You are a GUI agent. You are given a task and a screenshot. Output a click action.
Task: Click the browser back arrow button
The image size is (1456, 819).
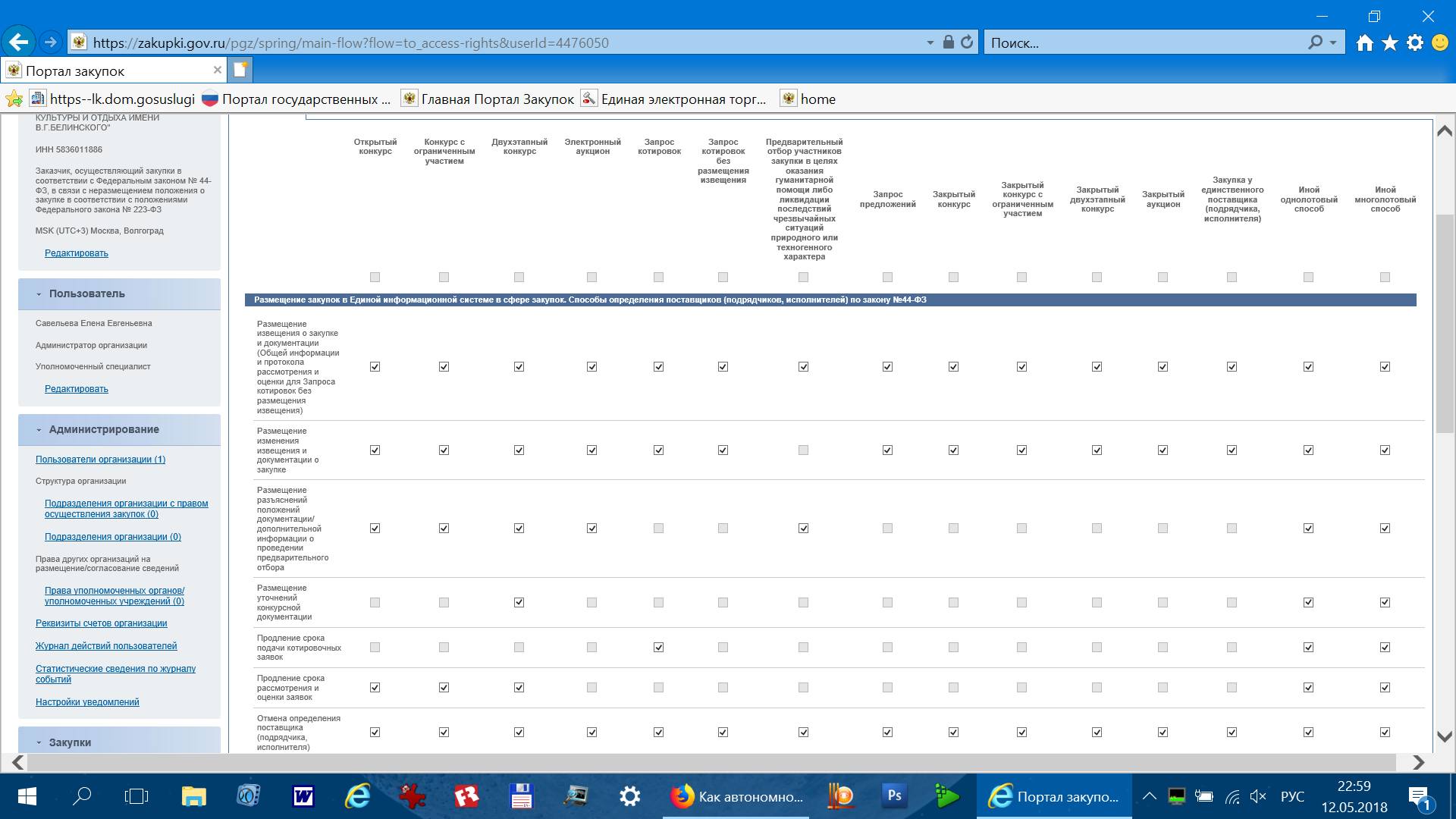(19, 42)
